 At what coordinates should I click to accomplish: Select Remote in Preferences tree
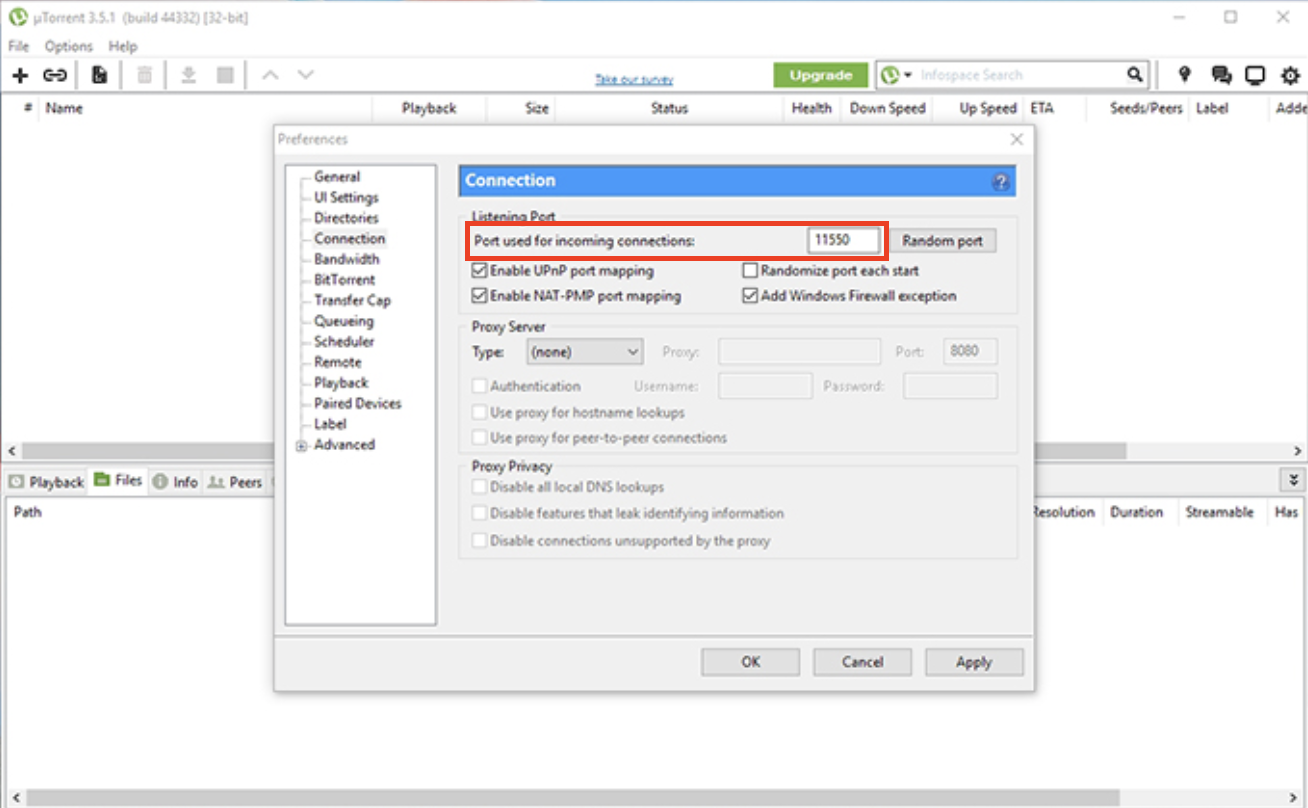[x=338, y=362]
